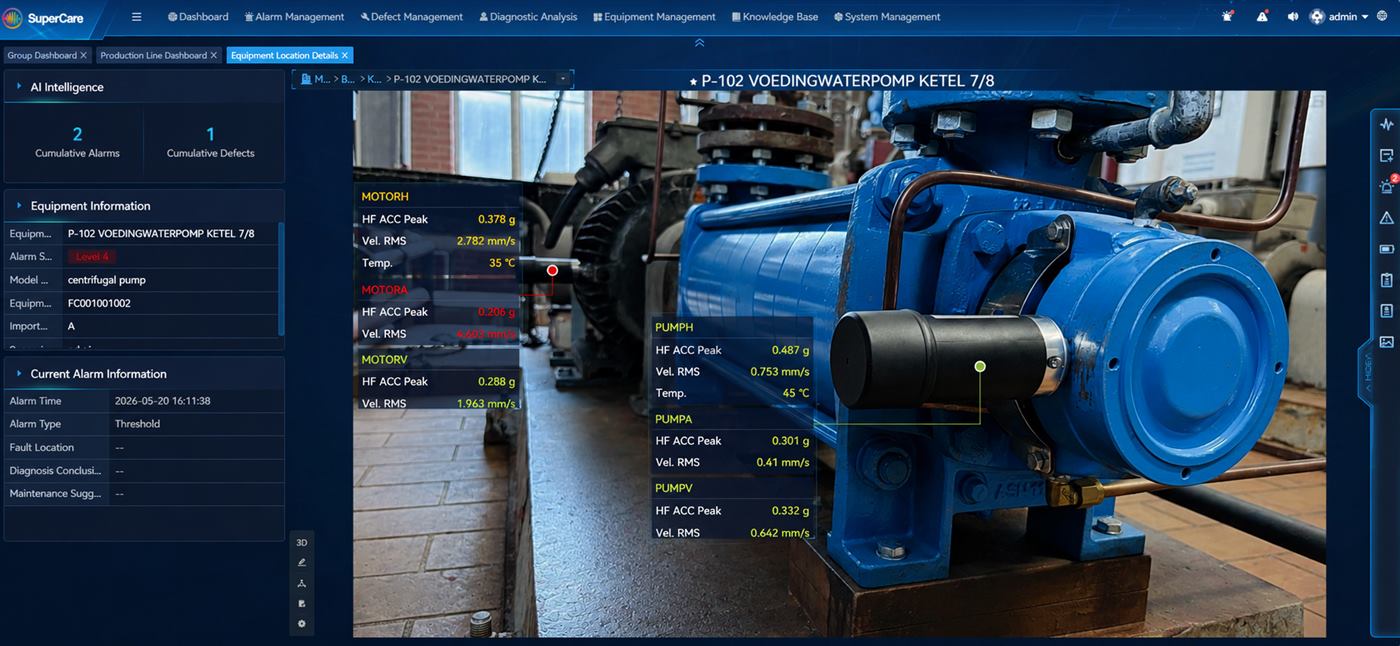Click the pencil edit tool icon
1400x646 pixels.
click(x=302, y=562)
